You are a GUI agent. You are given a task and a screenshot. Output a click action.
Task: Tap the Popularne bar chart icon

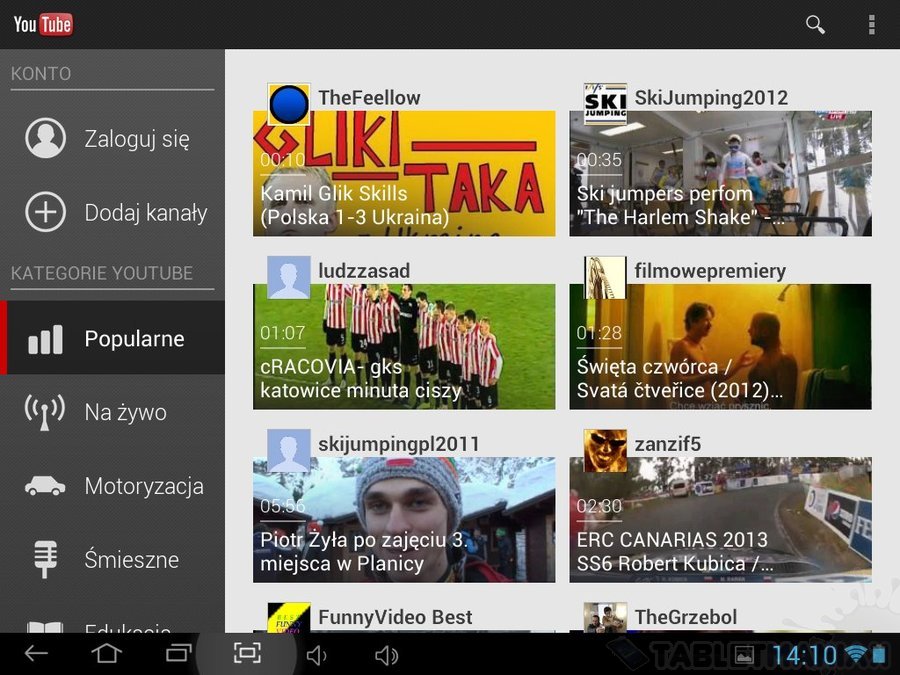(x=45, y=339)
